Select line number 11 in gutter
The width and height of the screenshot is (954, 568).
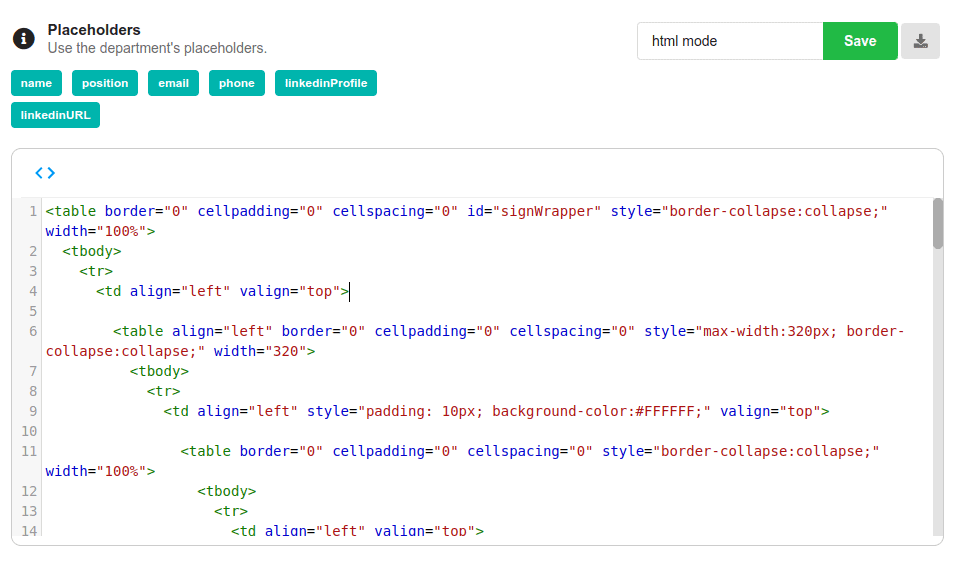tap(29, 451)
